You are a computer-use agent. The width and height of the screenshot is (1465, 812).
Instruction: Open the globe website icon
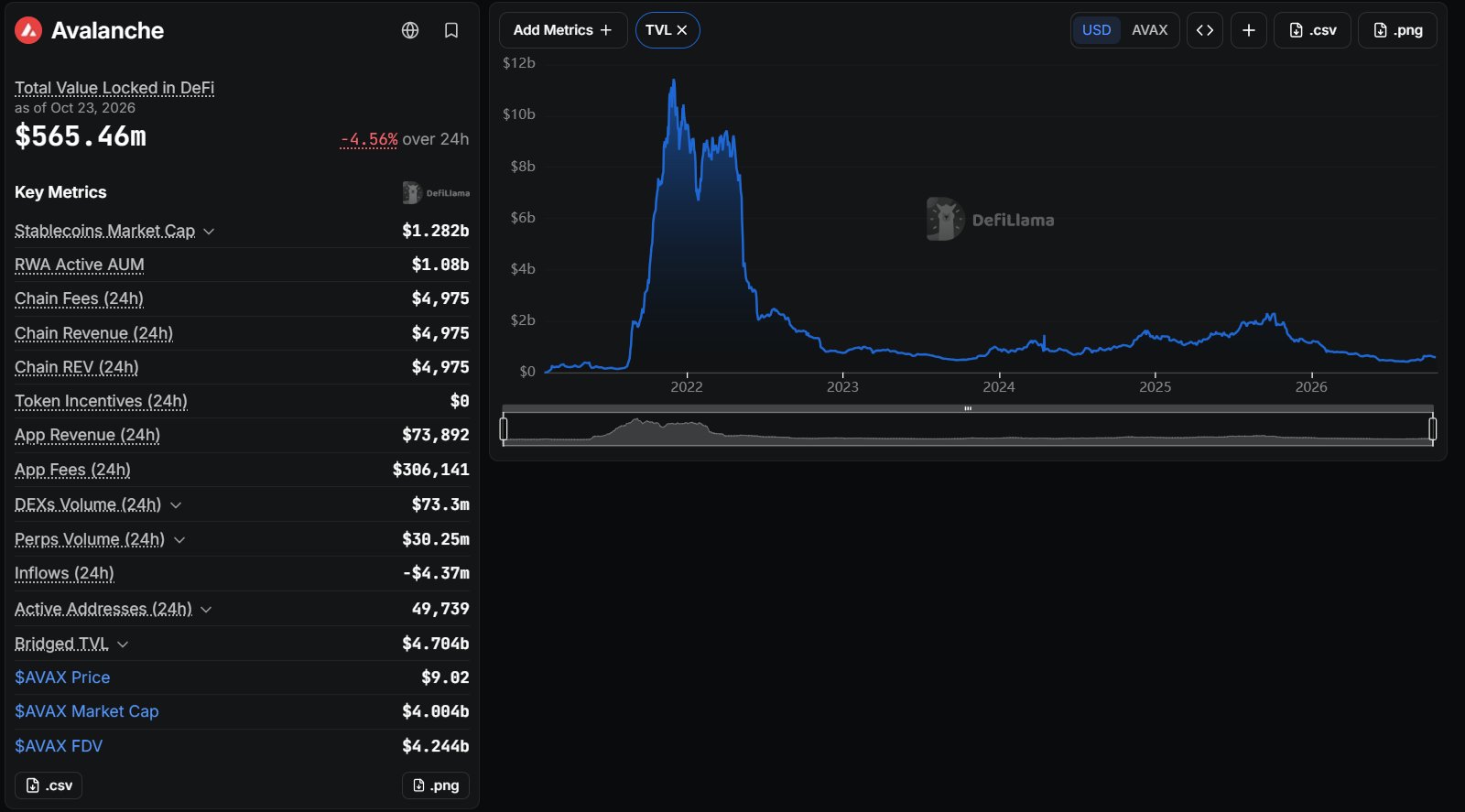410,30
